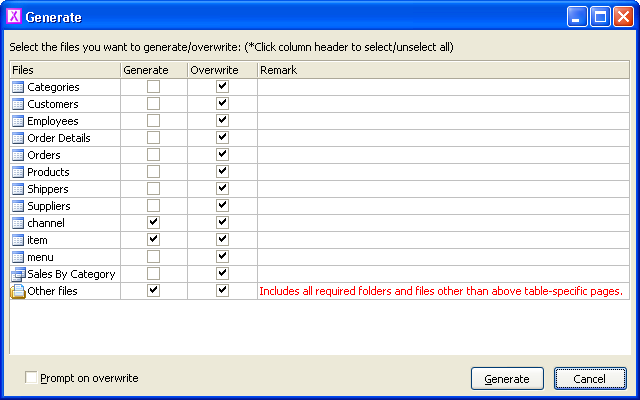Click the item table icon
The image size is (640, 400).
pyautogui.click(x=18, y=240)
